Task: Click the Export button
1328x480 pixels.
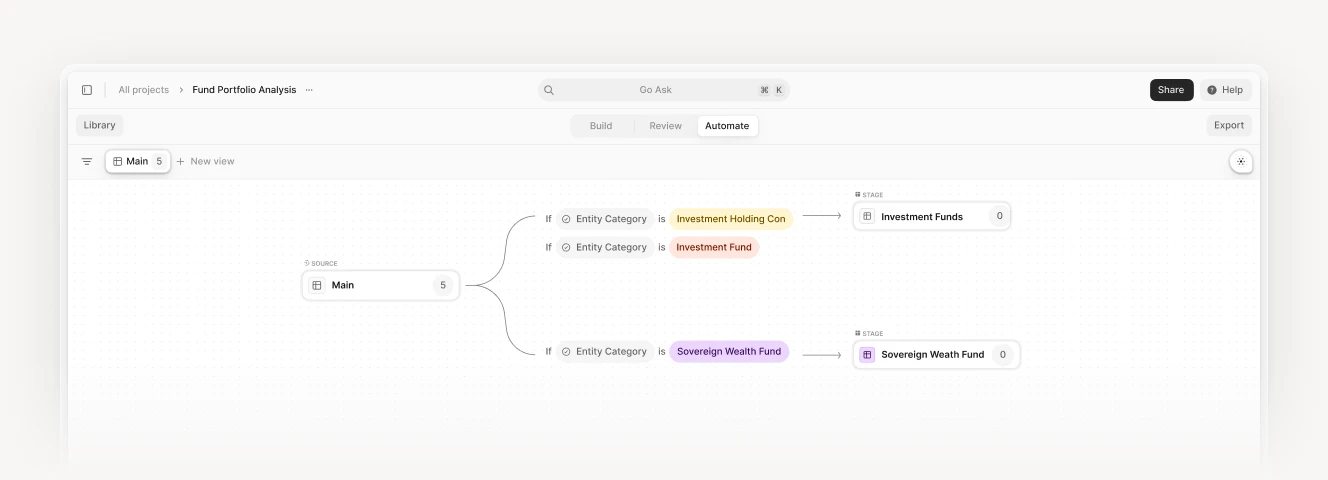Action: coord(1229,125)
